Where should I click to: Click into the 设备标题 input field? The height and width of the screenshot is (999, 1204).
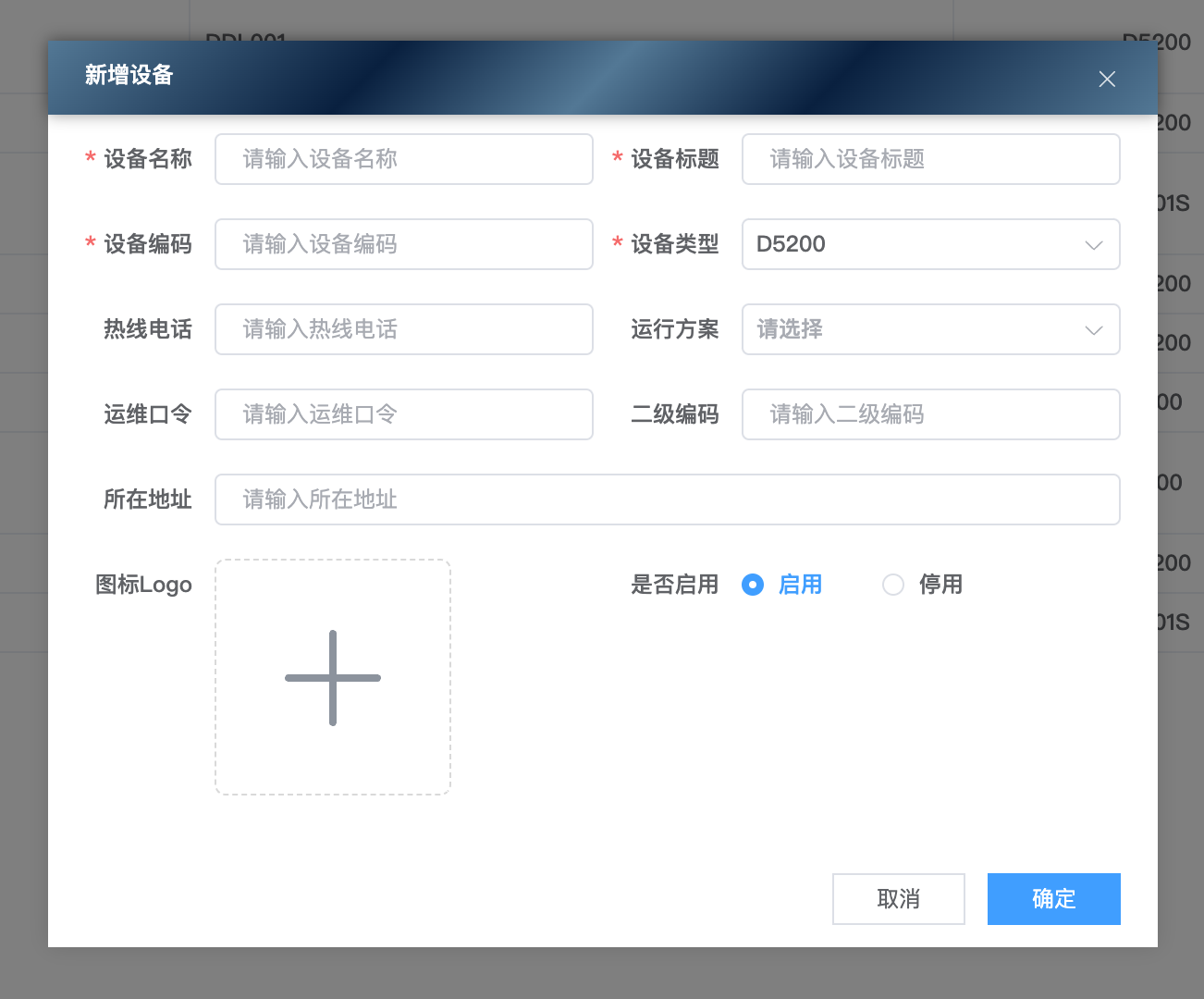click(x=930, y=159)
